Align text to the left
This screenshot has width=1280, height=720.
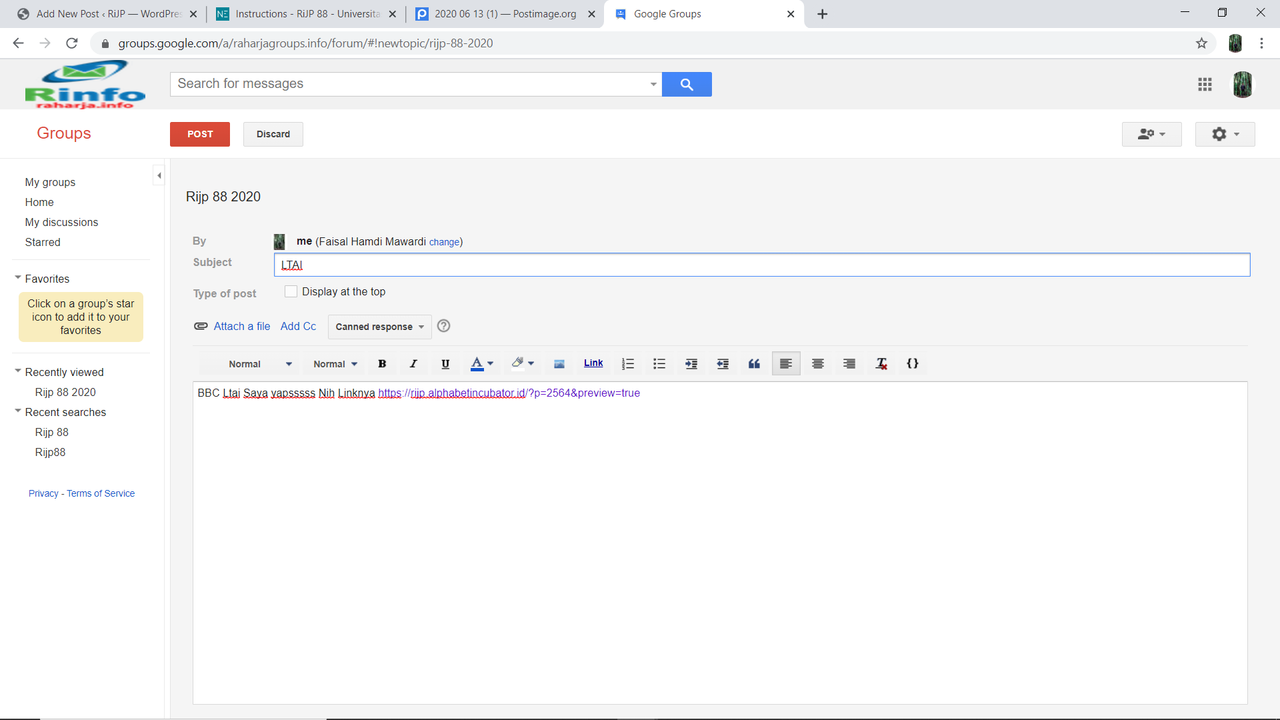coord(786,364)
